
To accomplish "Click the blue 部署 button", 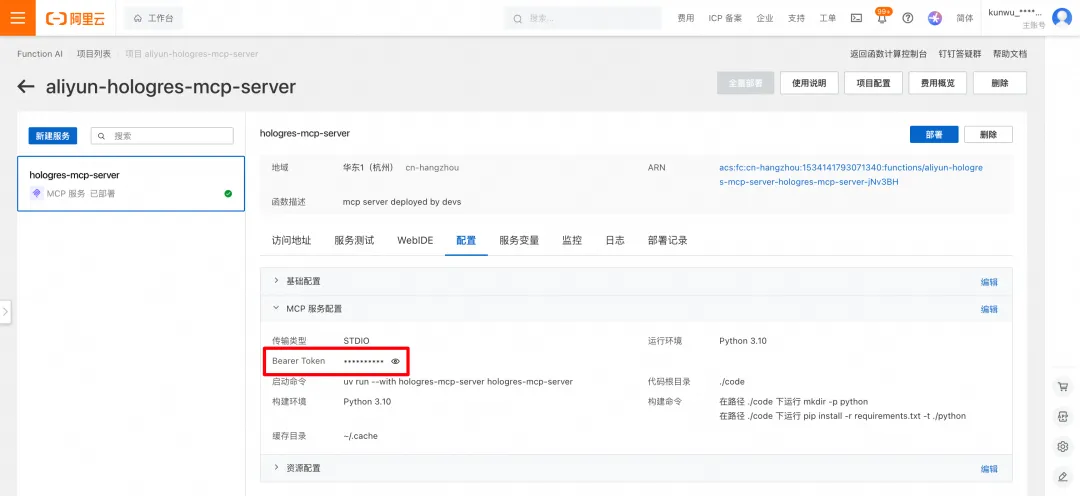I will click(934, 134).
